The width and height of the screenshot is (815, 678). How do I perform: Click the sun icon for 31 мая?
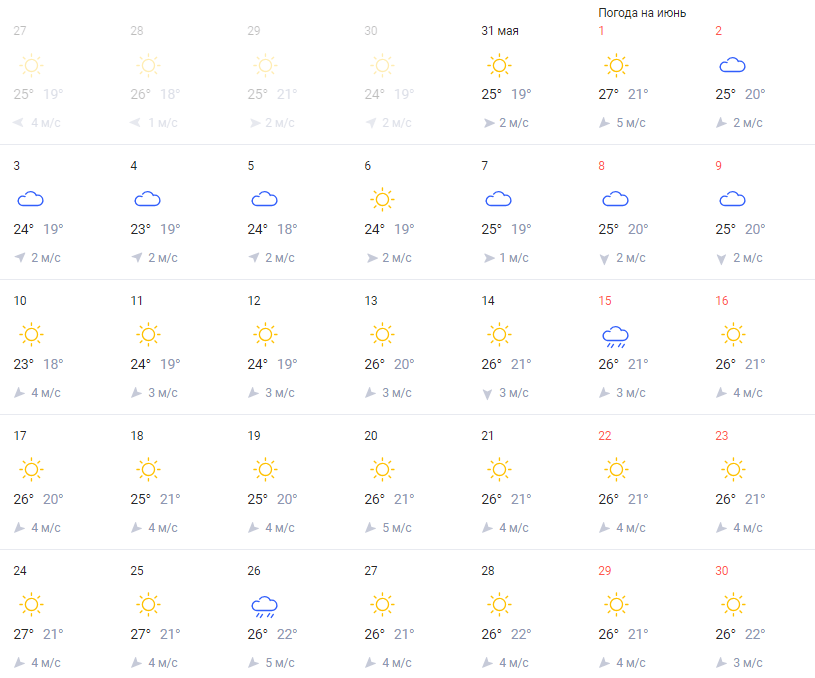[499, 66]
